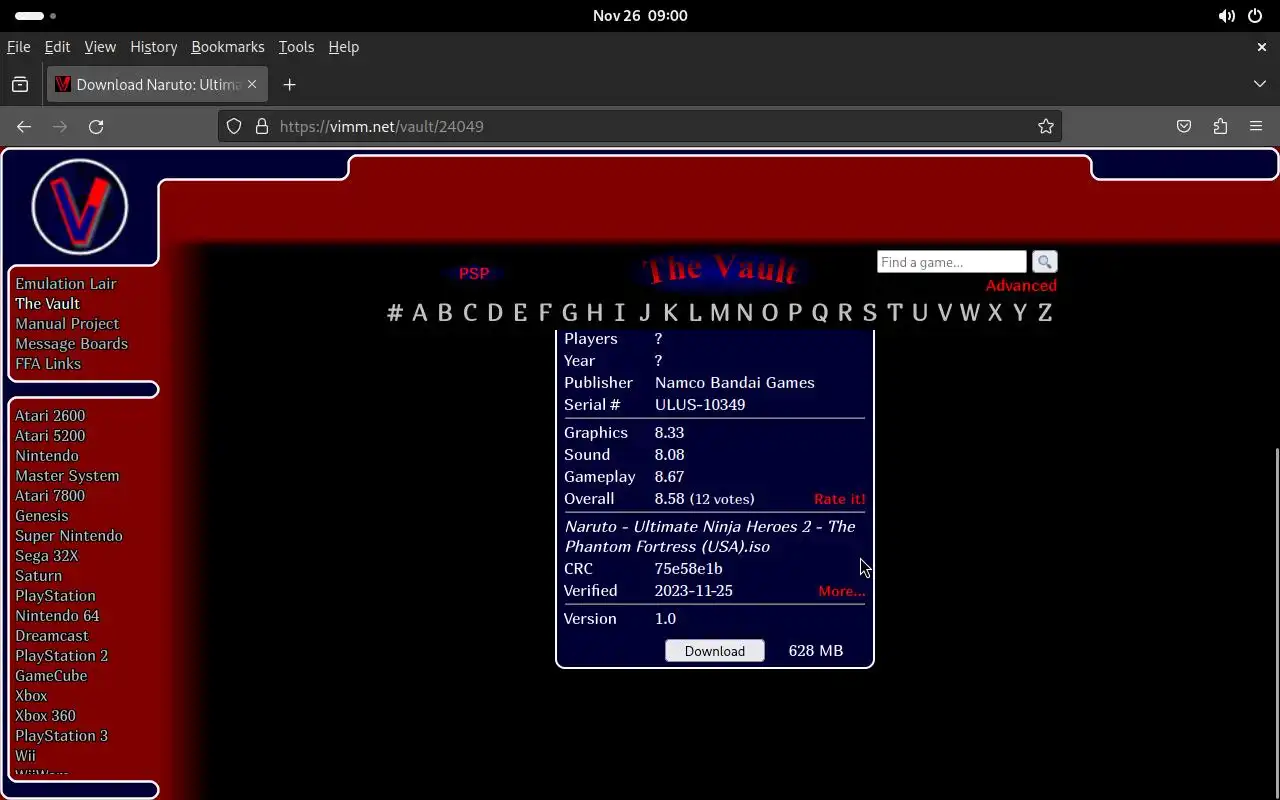Open the Edit menu
This screenshot has width=1280, height=800.
coord(57,47)
